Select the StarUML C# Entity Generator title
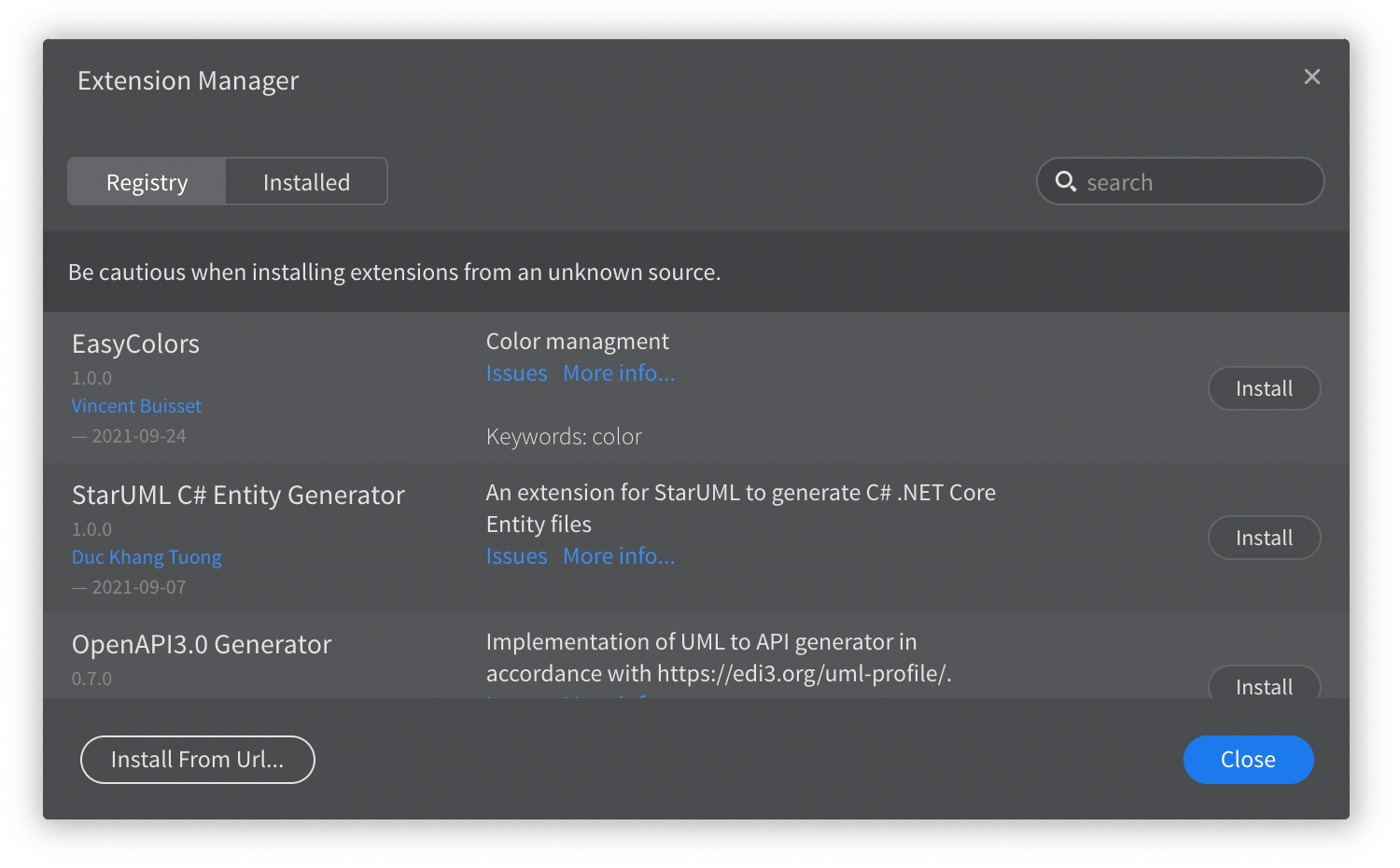This screenshot has height=868, width=1400. coord(238,496)
